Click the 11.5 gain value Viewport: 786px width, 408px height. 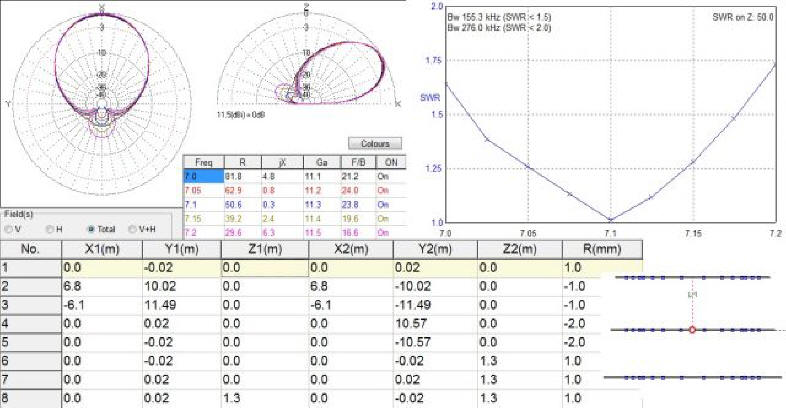point(311,233)
